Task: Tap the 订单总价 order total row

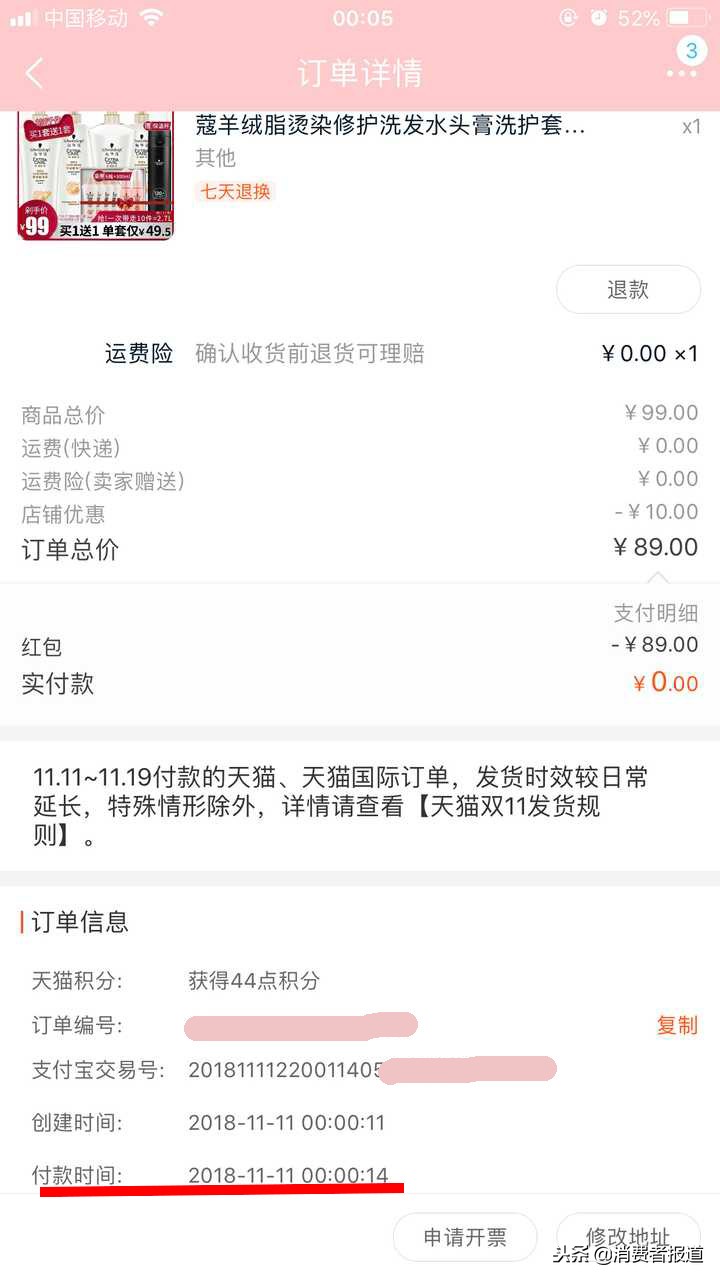Action: point(360,548)
